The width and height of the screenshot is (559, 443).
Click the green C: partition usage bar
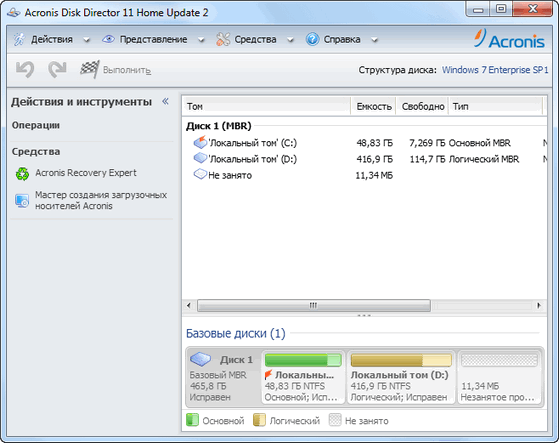pos(303,360)
